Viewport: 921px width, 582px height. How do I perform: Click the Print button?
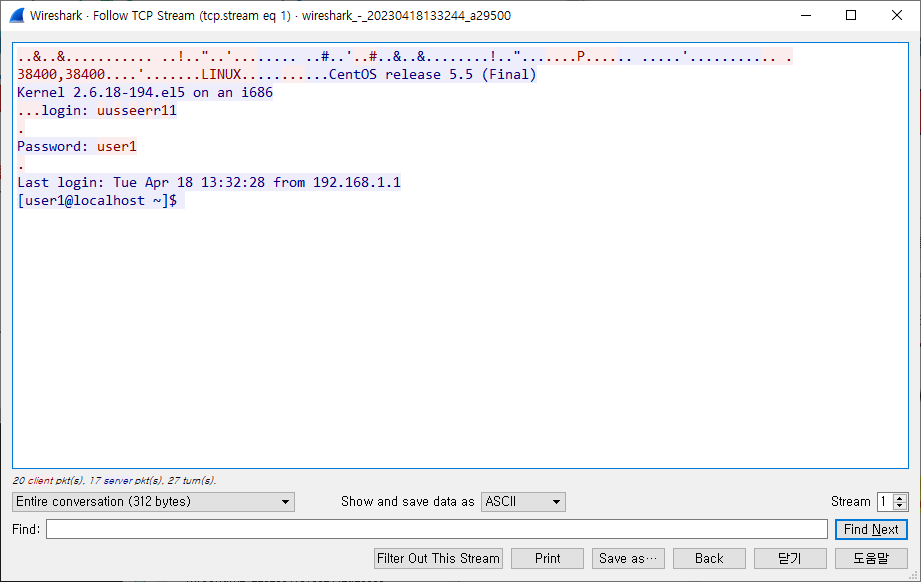[547, 559]
